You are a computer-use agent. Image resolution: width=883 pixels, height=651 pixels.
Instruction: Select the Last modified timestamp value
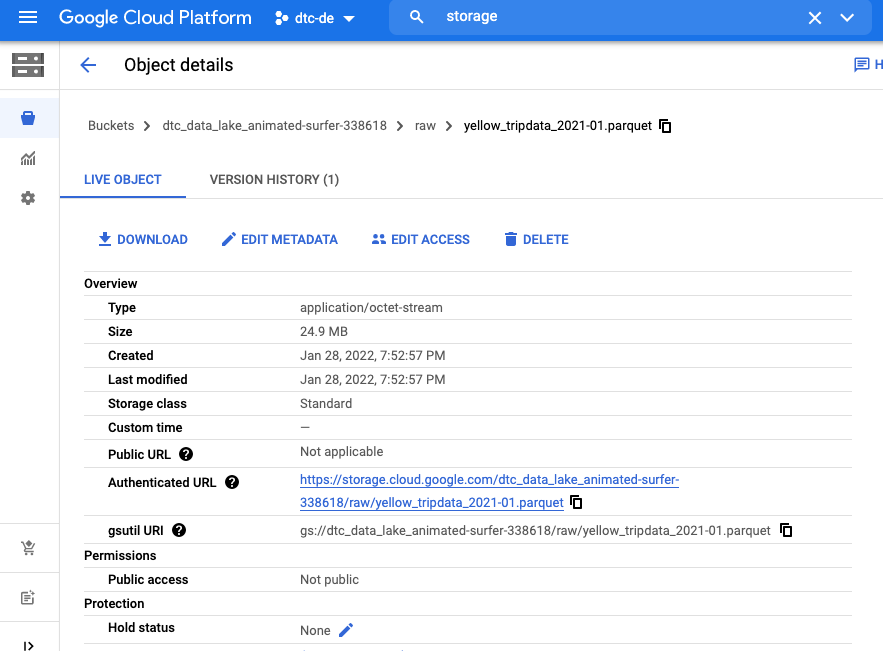click(x=372, y=380)
